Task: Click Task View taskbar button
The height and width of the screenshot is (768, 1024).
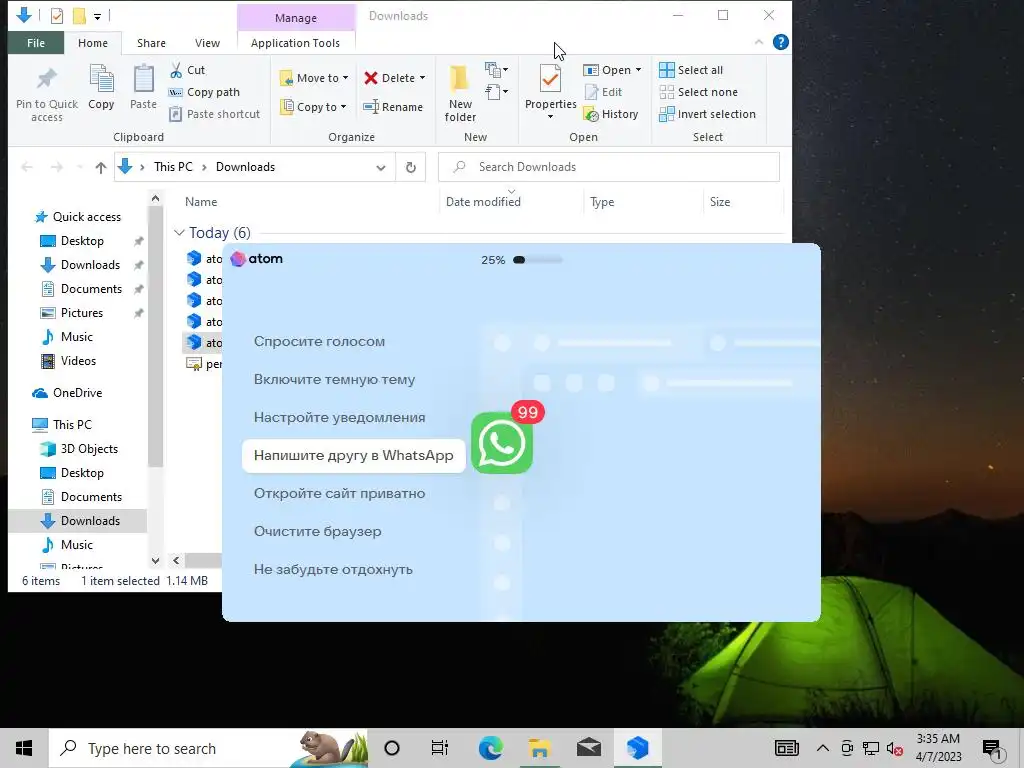Action: [440, 748]
